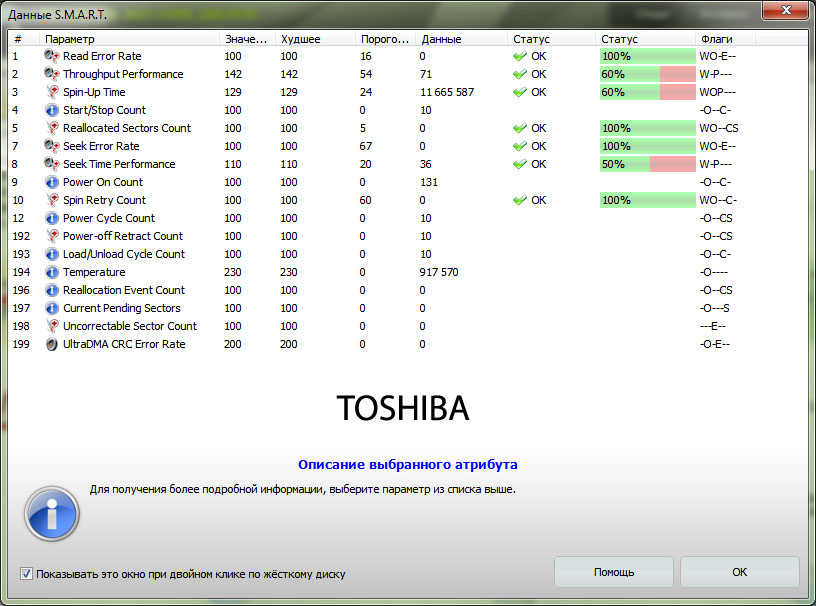The width and height of the screenshot is (816, 606).
Task: Select the UltraDMA CRC Error Rate name
Action: pos(124,344)
